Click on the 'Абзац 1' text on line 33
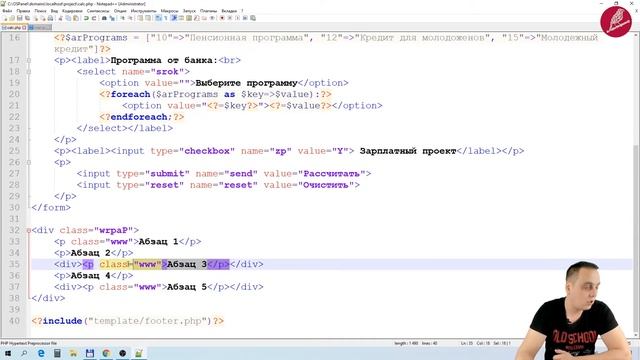This screenshot has width=640, height=360. point(158,242)
